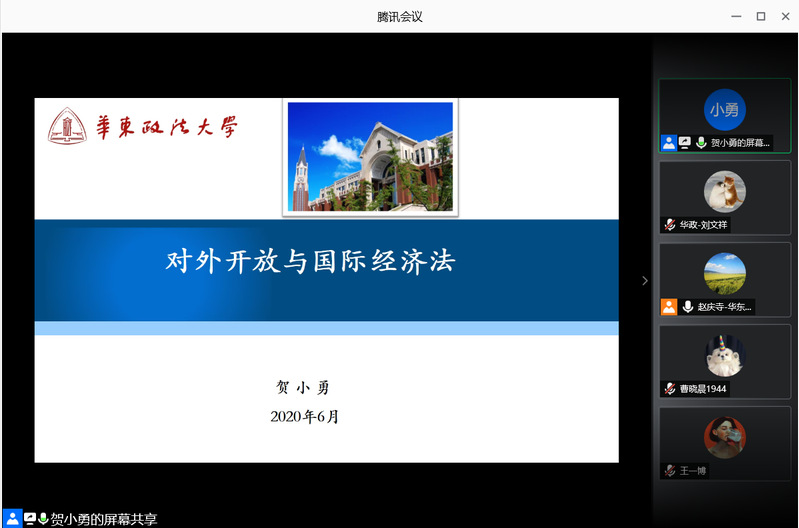Click the screen-share icon on 贺小勇's tile

click(684, 143)
